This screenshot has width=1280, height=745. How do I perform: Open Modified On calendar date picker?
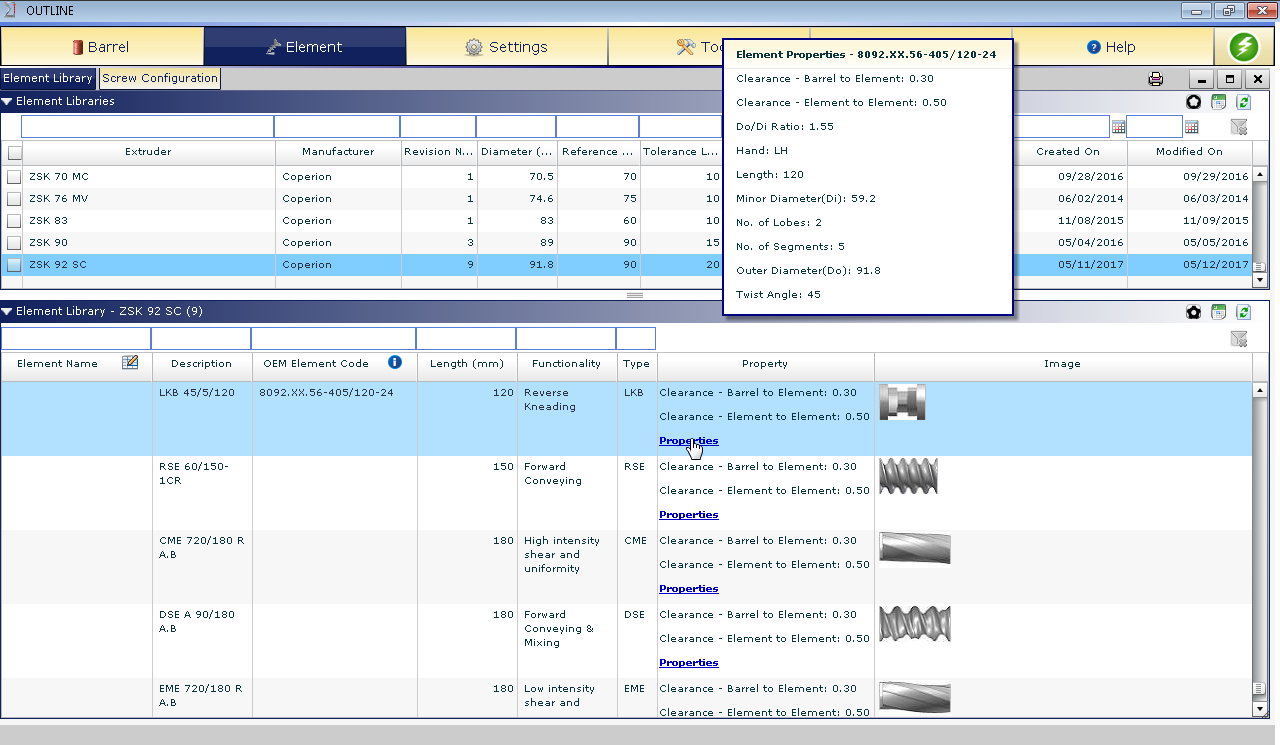tap(1191, 127)
